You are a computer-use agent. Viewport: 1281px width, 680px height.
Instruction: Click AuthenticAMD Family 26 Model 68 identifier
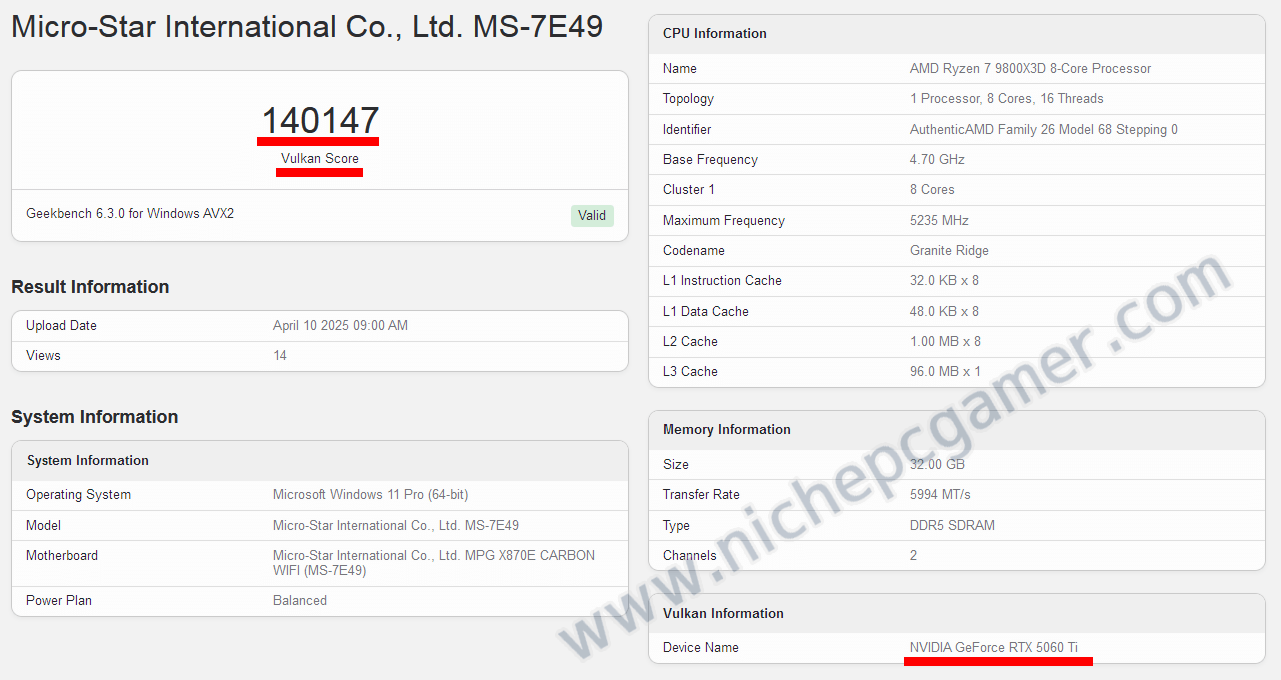point(1044,129)
